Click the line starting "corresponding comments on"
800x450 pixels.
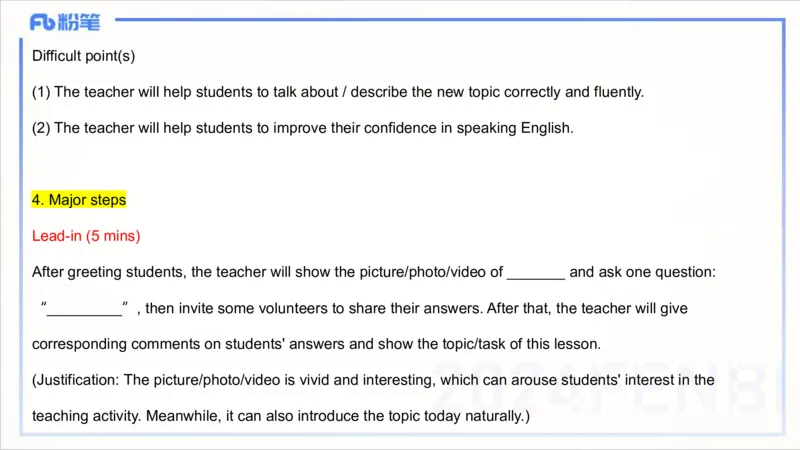click(316, 344)
